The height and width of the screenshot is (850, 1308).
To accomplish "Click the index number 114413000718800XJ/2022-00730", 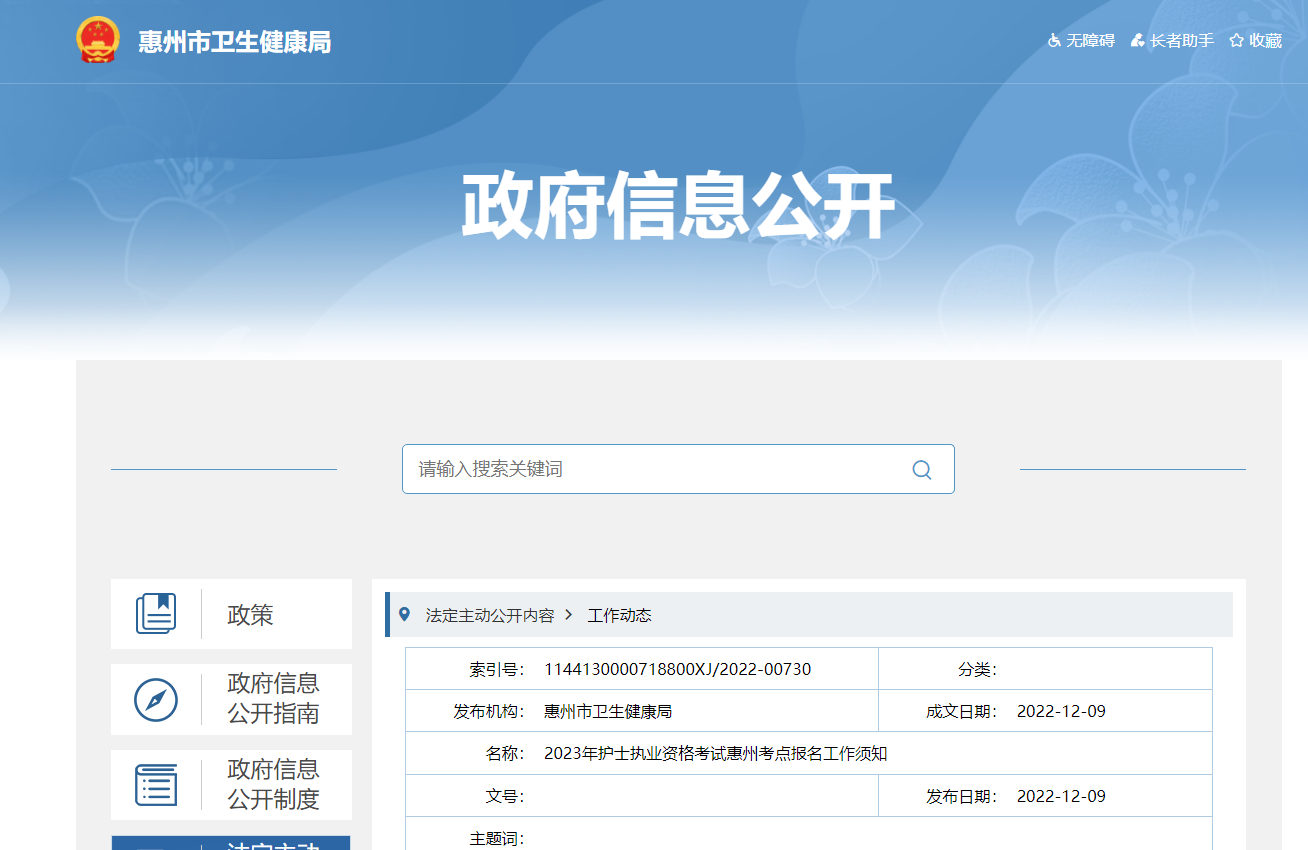I will pyautogui.click(x=677, y=670).
